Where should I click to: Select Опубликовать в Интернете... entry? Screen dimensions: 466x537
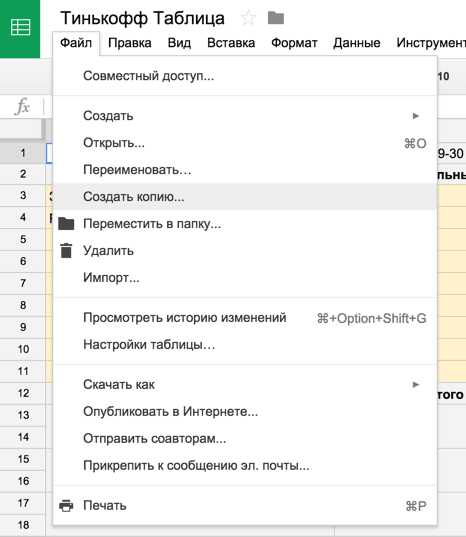tap(245, 411)
